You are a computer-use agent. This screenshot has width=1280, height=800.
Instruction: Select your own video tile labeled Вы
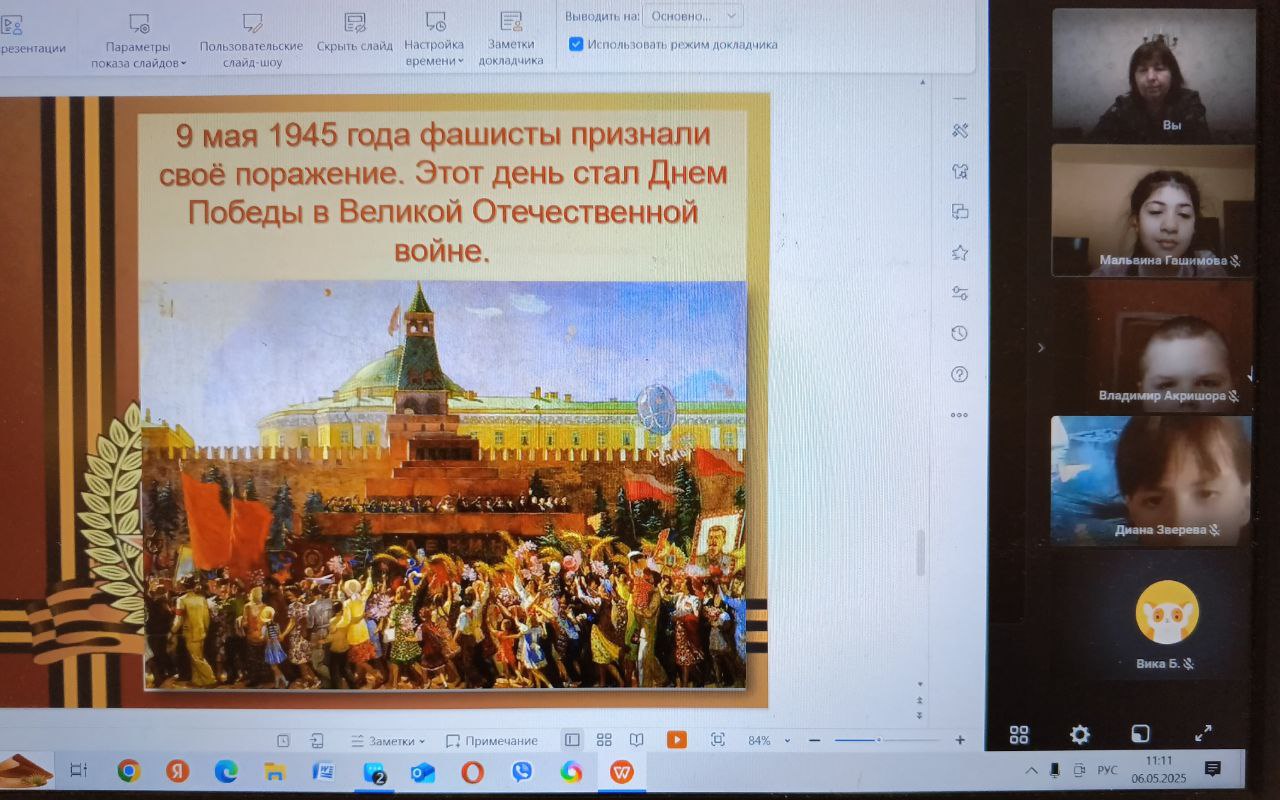coord(1153,74)
